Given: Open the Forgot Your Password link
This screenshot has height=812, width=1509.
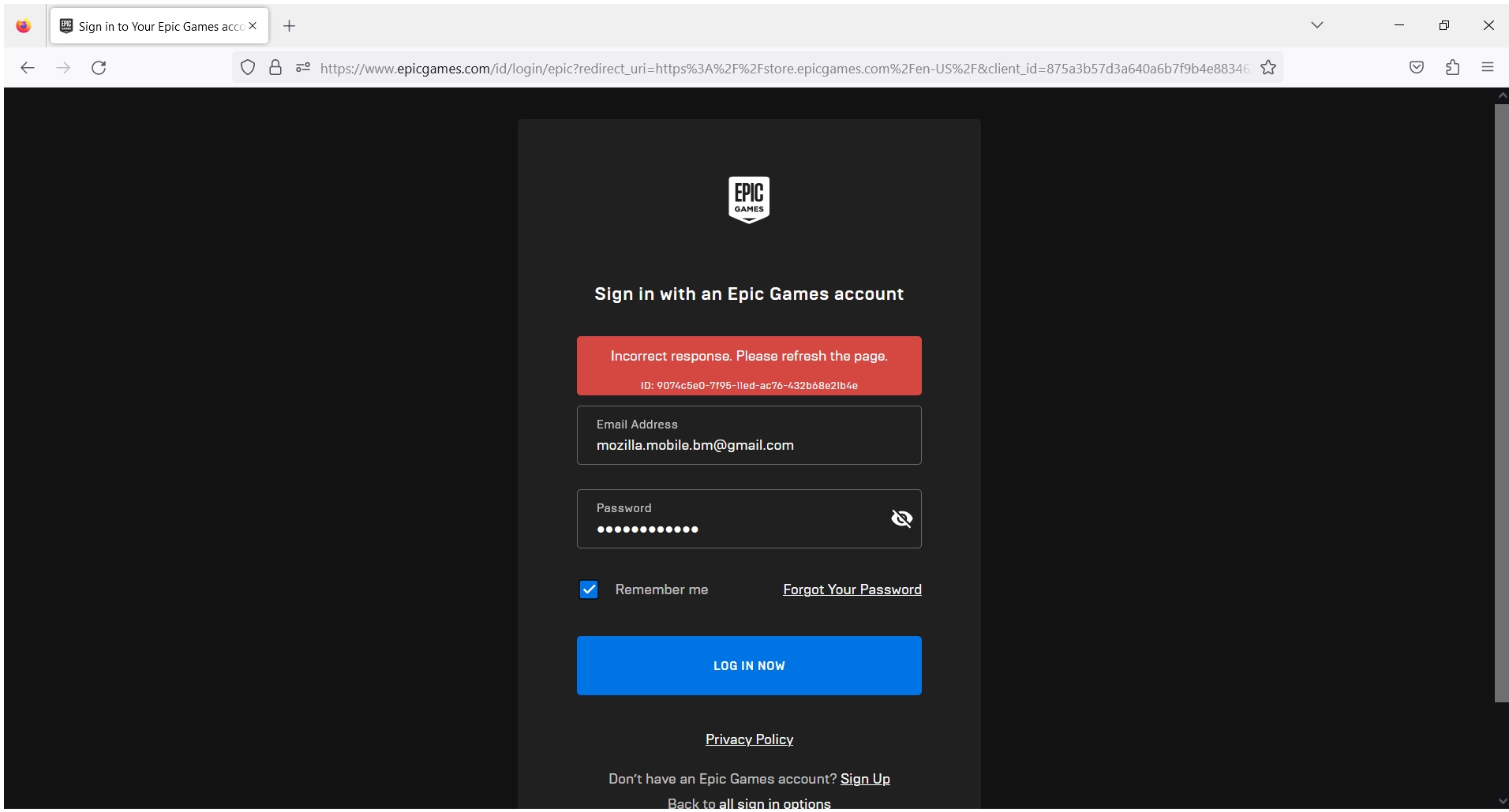Looking at the screenshot, I should tap(852, 589).
